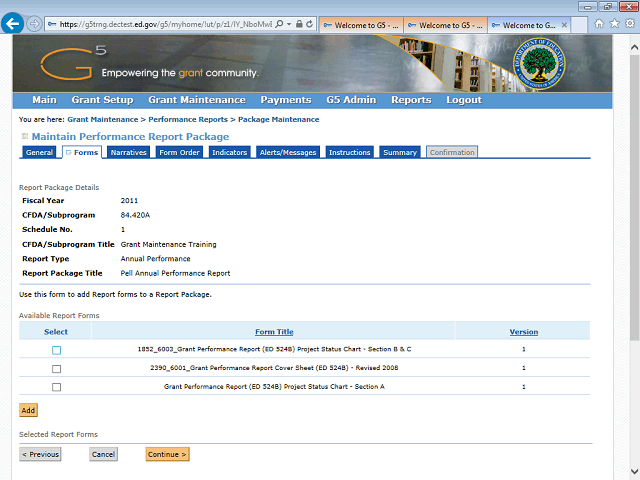Close the third Welcome to G5 tab
Screen dimensions: 640x480
(x=564, y=25)
